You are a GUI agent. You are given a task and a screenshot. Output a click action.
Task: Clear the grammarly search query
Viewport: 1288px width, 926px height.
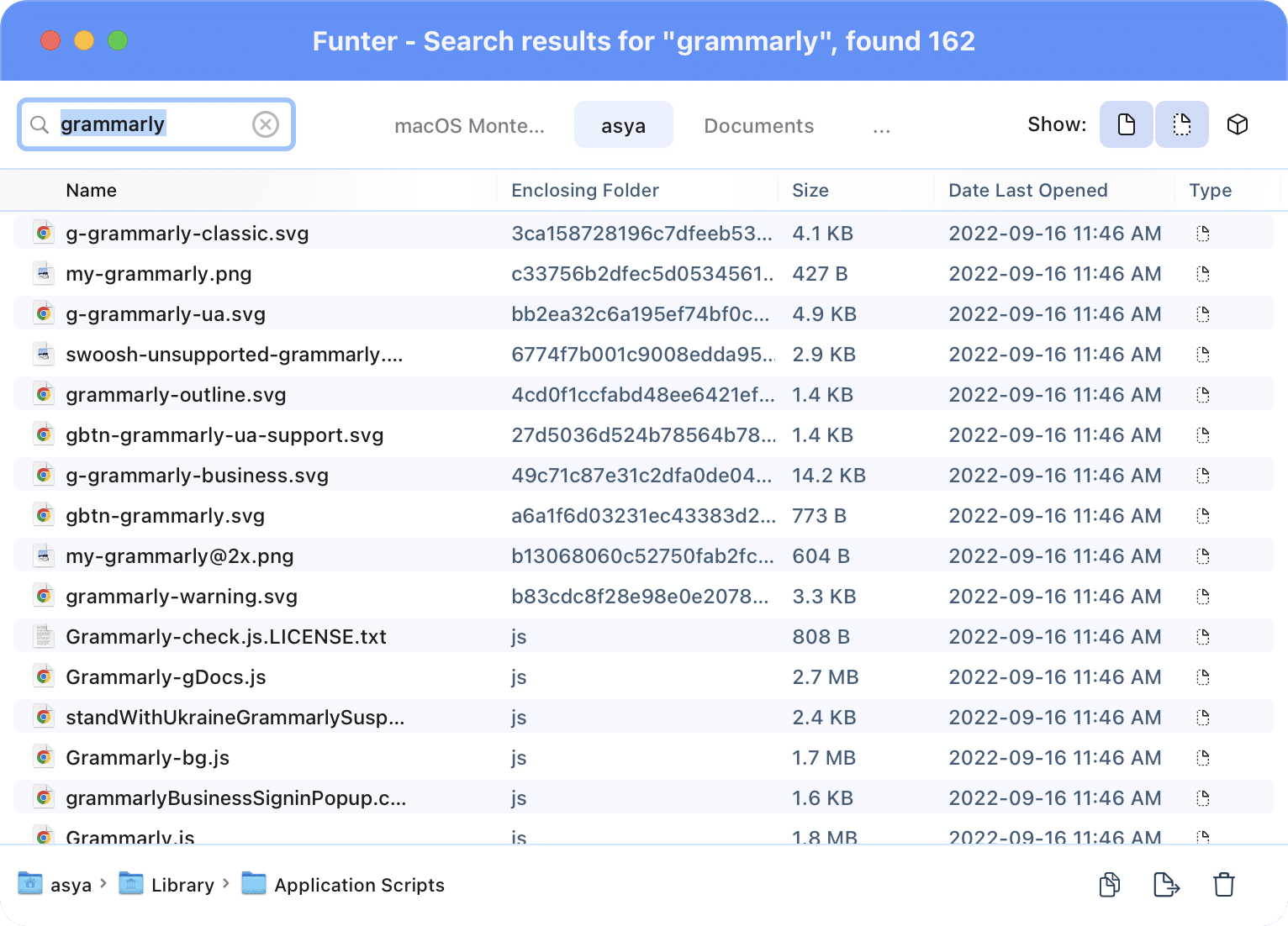(x=266, y=124)
